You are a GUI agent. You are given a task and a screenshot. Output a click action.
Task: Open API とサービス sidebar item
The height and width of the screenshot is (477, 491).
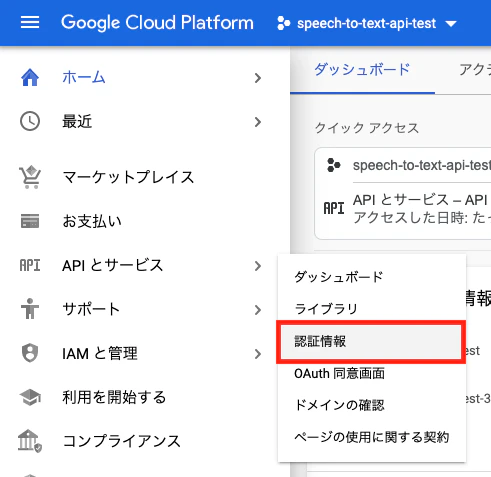pos(113,266)
